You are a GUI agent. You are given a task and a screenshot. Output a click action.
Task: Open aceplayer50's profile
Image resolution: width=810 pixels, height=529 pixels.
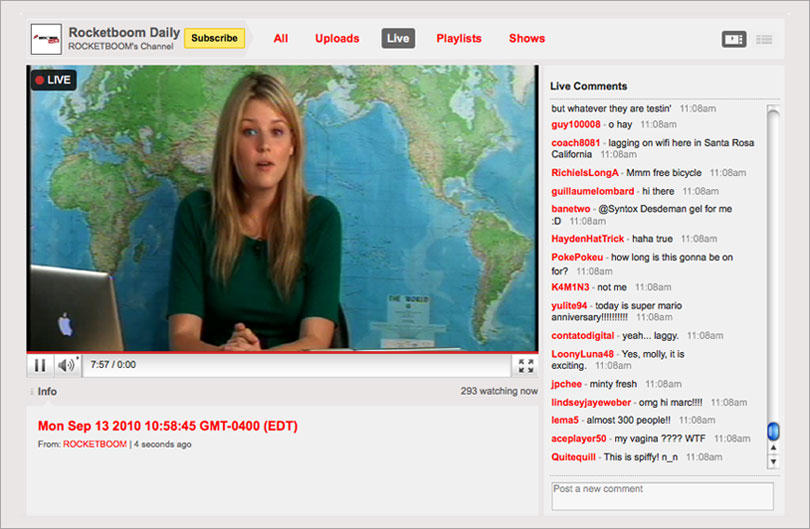(x=579, y=439)
